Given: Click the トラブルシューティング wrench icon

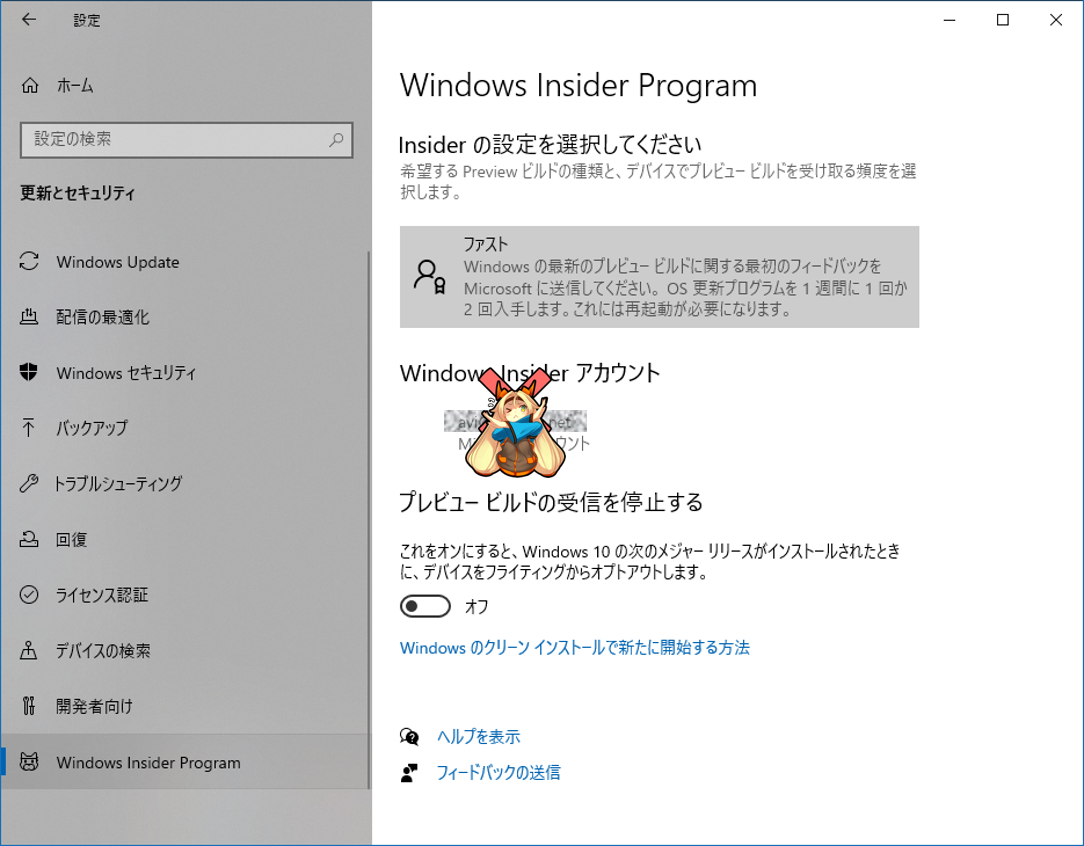Looking at the screenshot, I should pos(28,483).
